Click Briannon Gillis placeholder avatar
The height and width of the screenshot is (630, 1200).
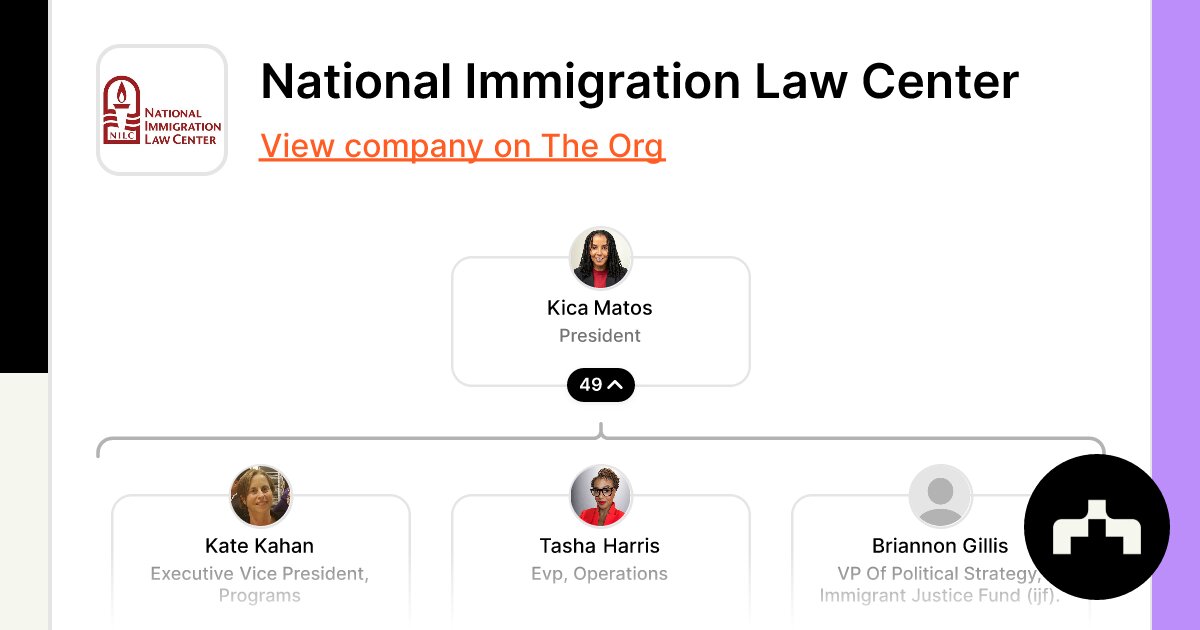click(x=940, y=496)
